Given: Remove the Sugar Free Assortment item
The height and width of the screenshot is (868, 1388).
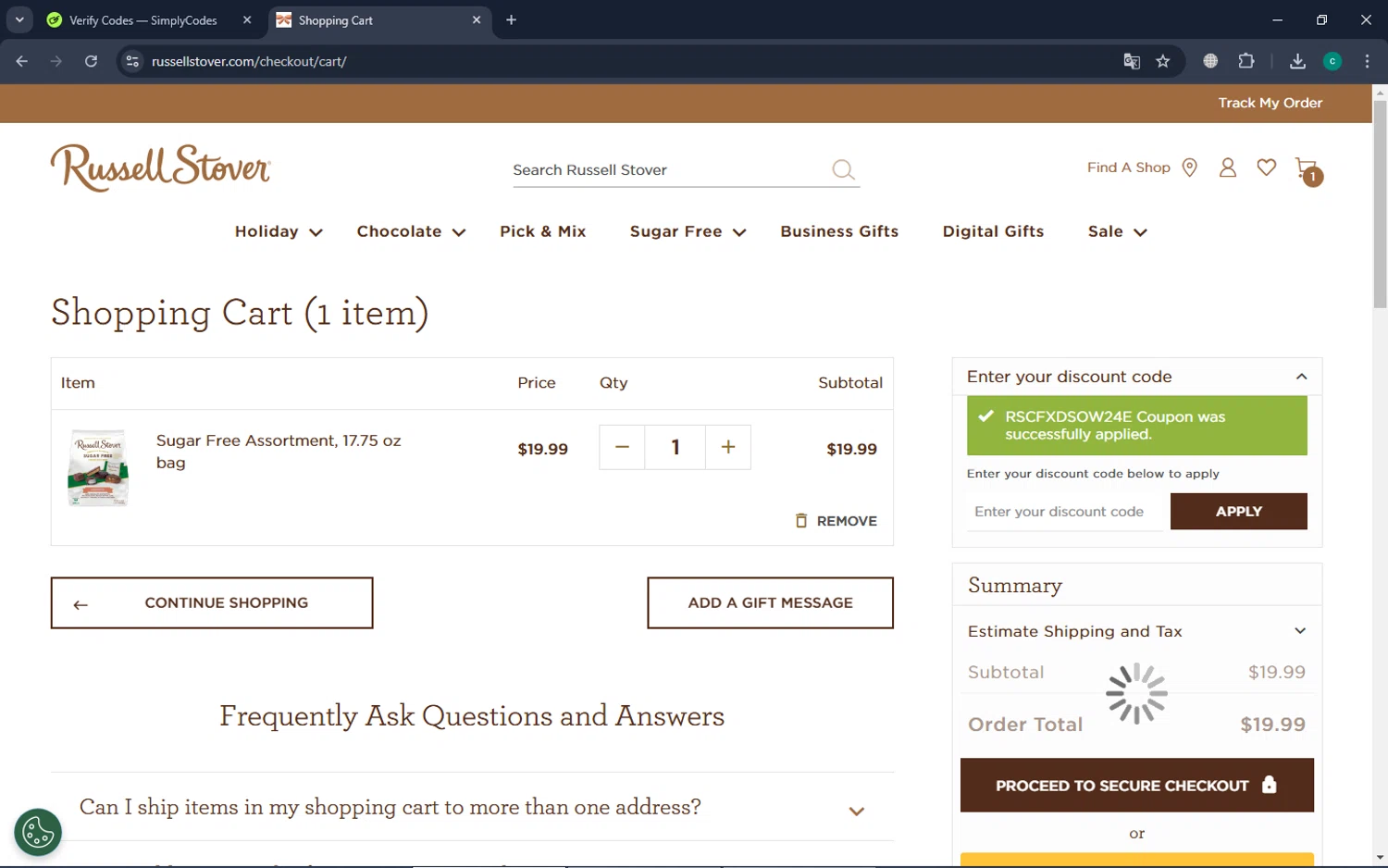Looking at the screenshot, I should click(x=836, y=521).
